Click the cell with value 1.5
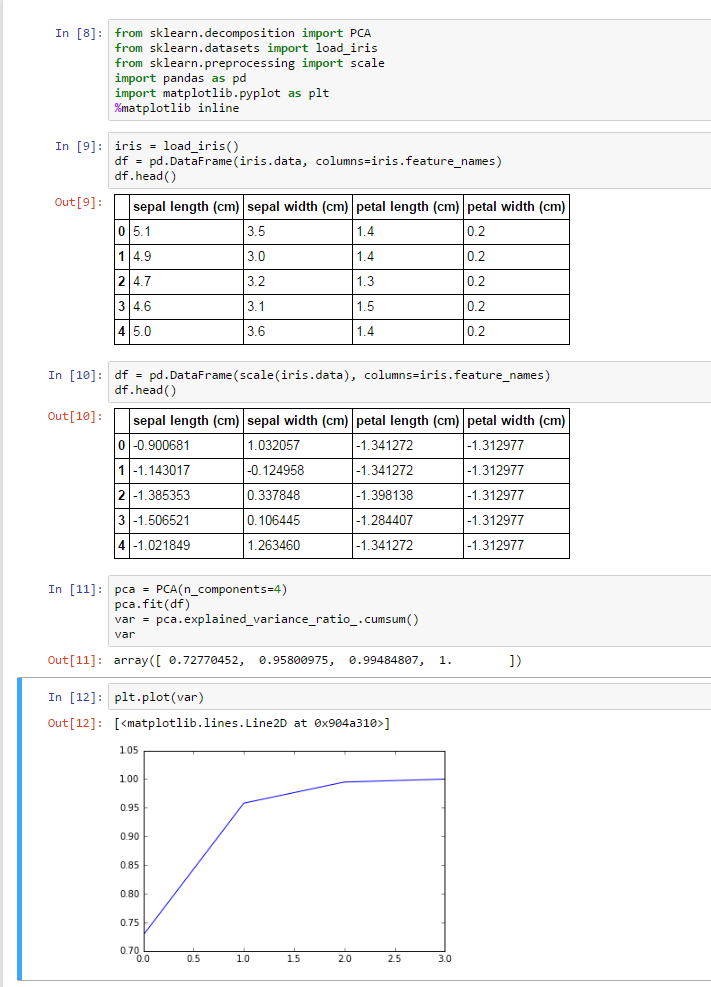 408,307
